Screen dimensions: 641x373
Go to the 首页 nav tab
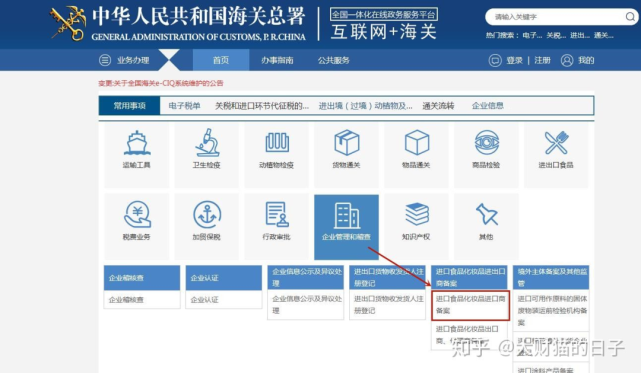[221, 60]
